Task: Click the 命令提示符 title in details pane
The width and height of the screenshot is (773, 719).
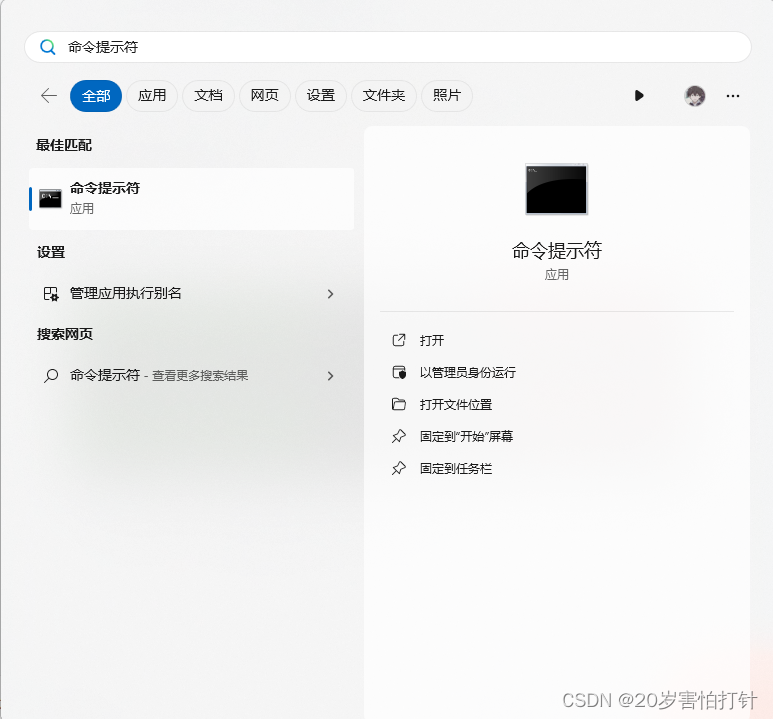Action: (x=557, y=251)
